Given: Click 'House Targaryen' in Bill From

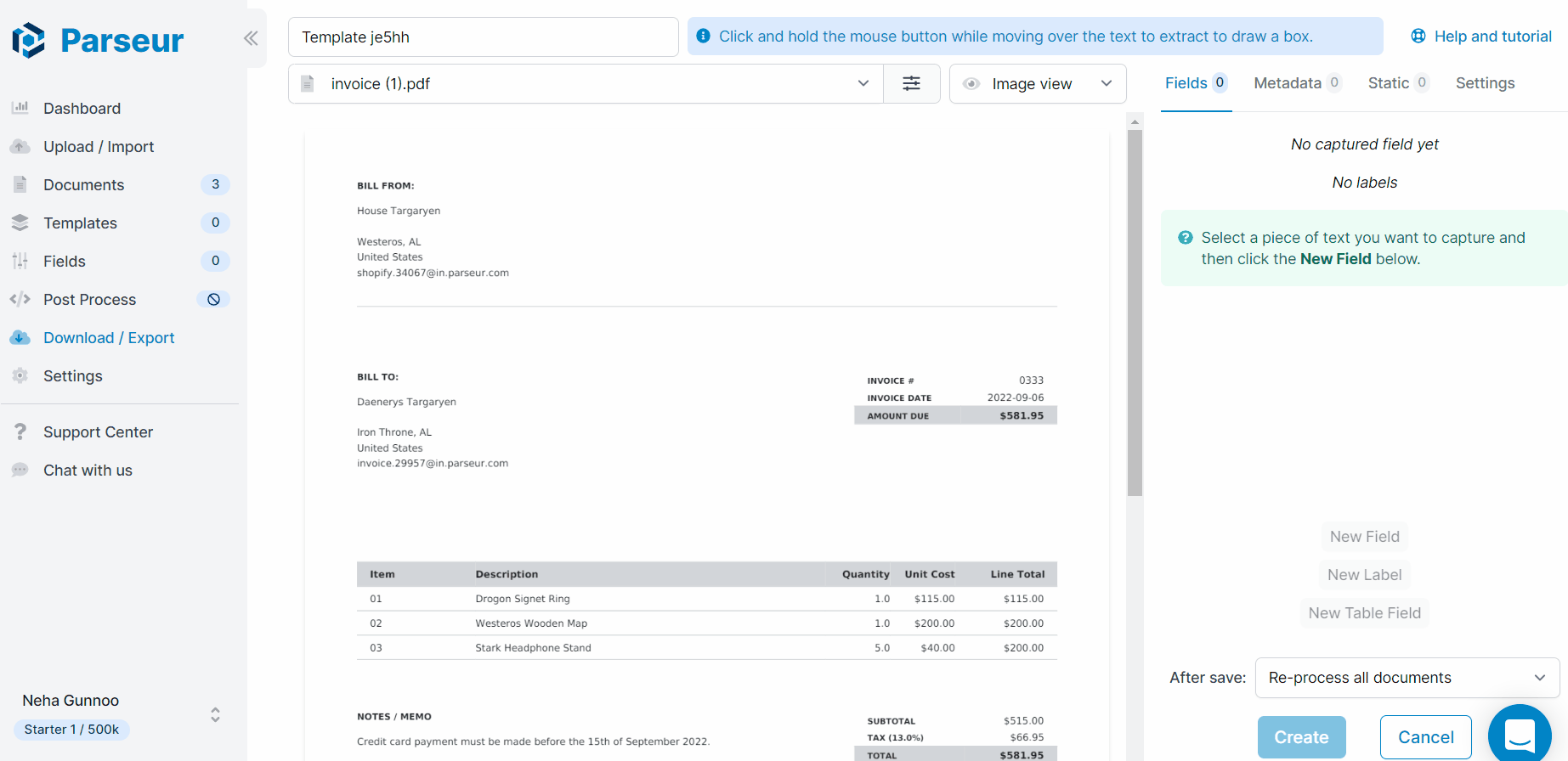Looking at the screenshot, I should [x=399, y=211].
